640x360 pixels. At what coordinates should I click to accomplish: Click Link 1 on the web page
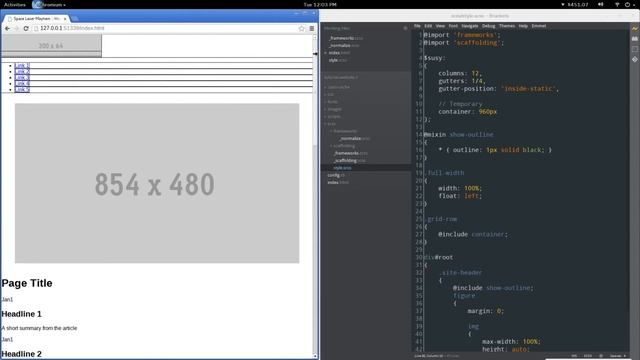click(x=22, y=65)
